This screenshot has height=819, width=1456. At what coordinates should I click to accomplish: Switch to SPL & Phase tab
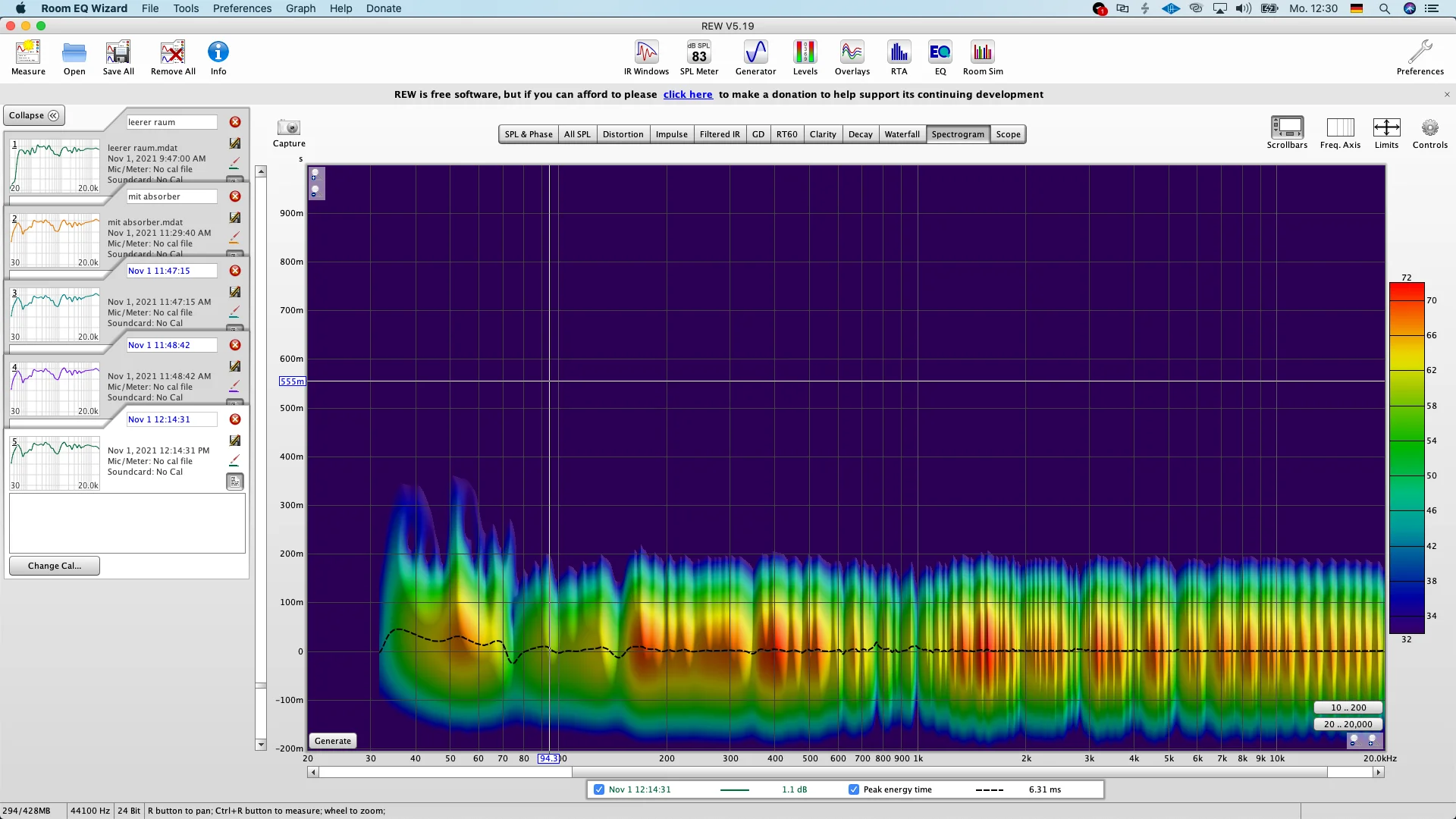[529, 134]
